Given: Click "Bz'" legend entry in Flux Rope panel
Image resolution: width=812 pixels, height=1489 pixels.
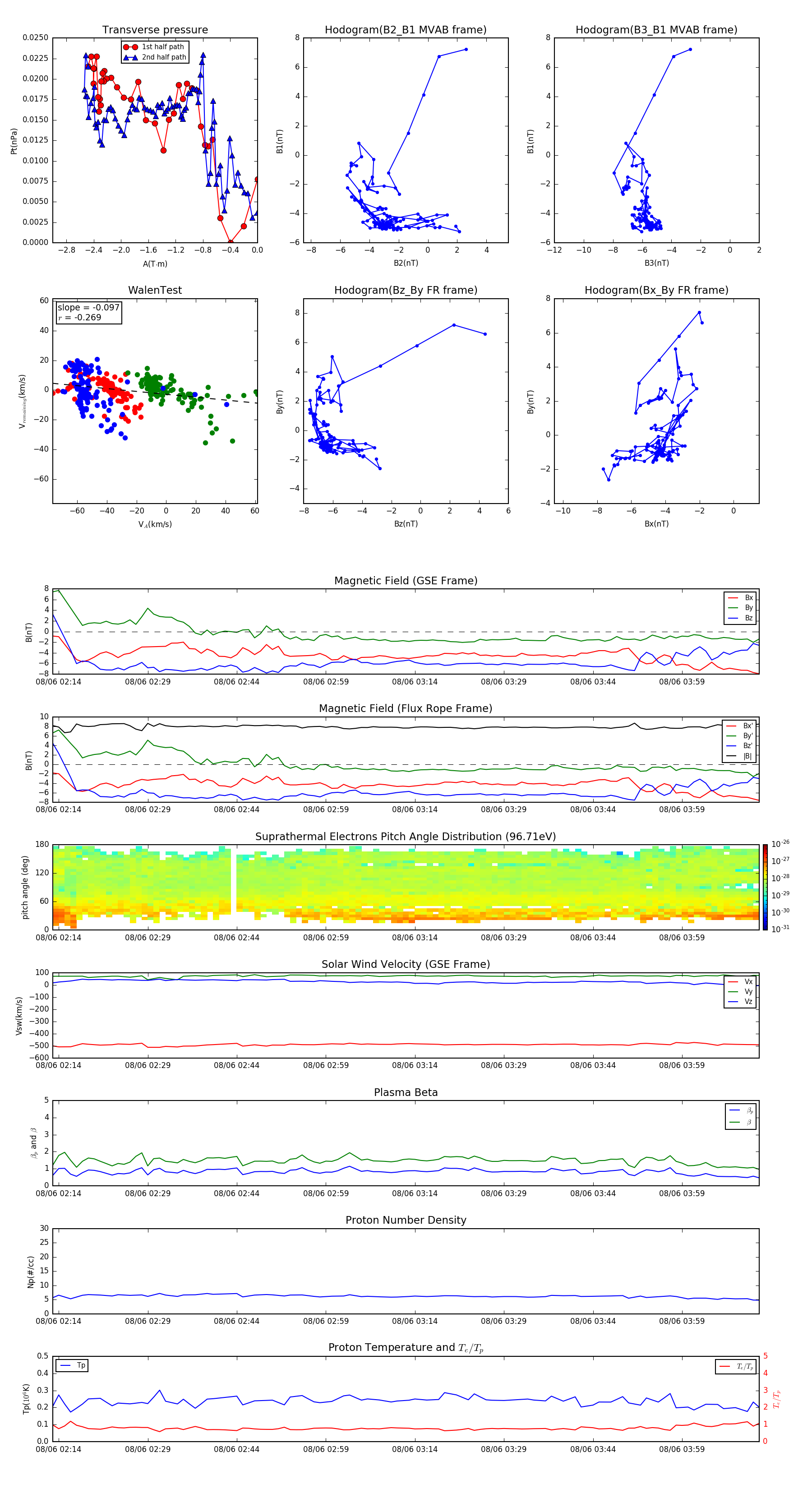Looking at the screenshot, I should pos(740,746).
